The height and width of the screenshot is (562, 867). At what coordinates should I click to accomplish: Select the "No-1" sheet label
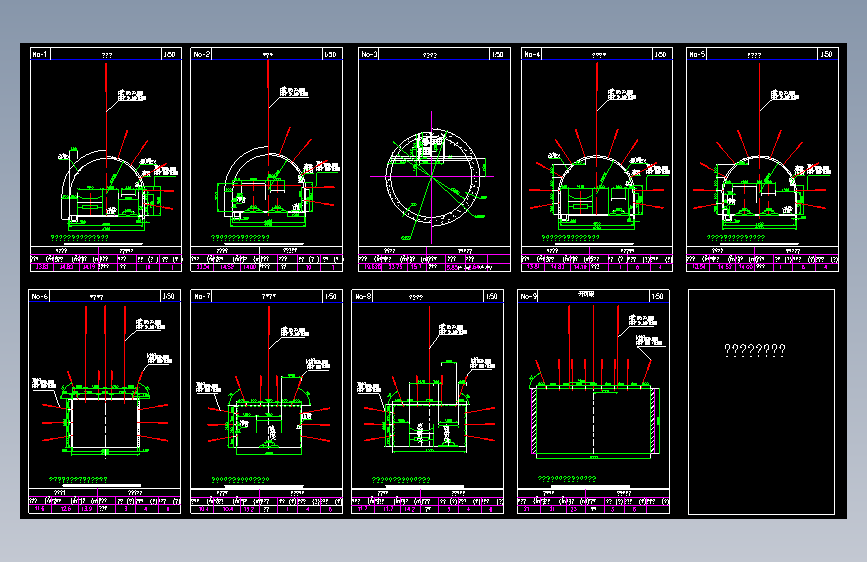click(40, 54)
